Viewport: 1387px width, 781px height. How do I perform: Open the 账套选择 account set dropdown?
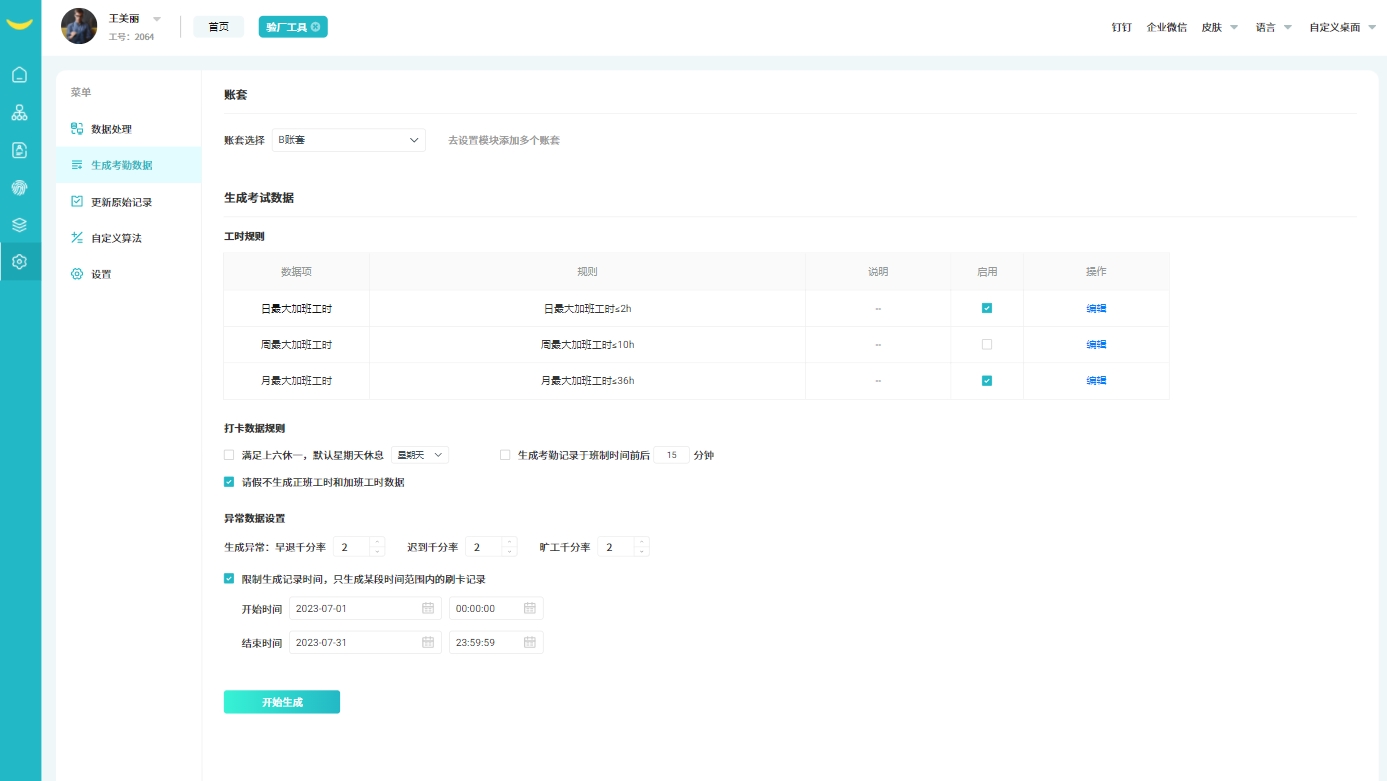pyautogui.click(x=348, y=140)
